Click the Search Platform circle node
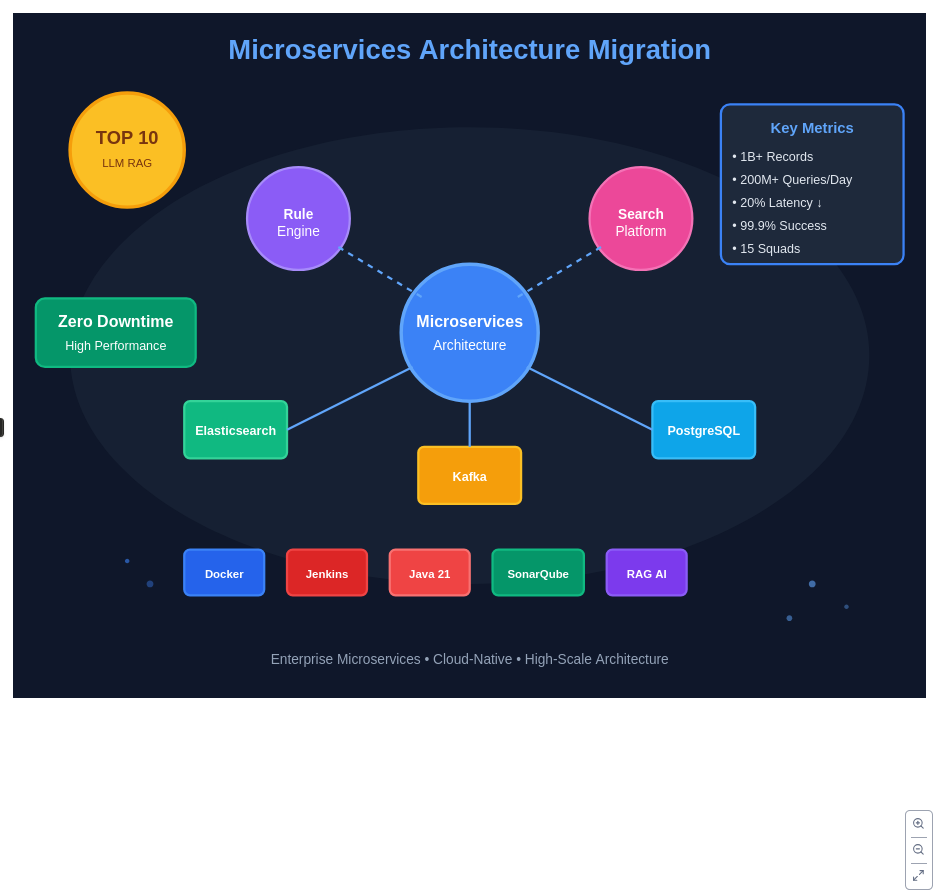 point(640,219)
